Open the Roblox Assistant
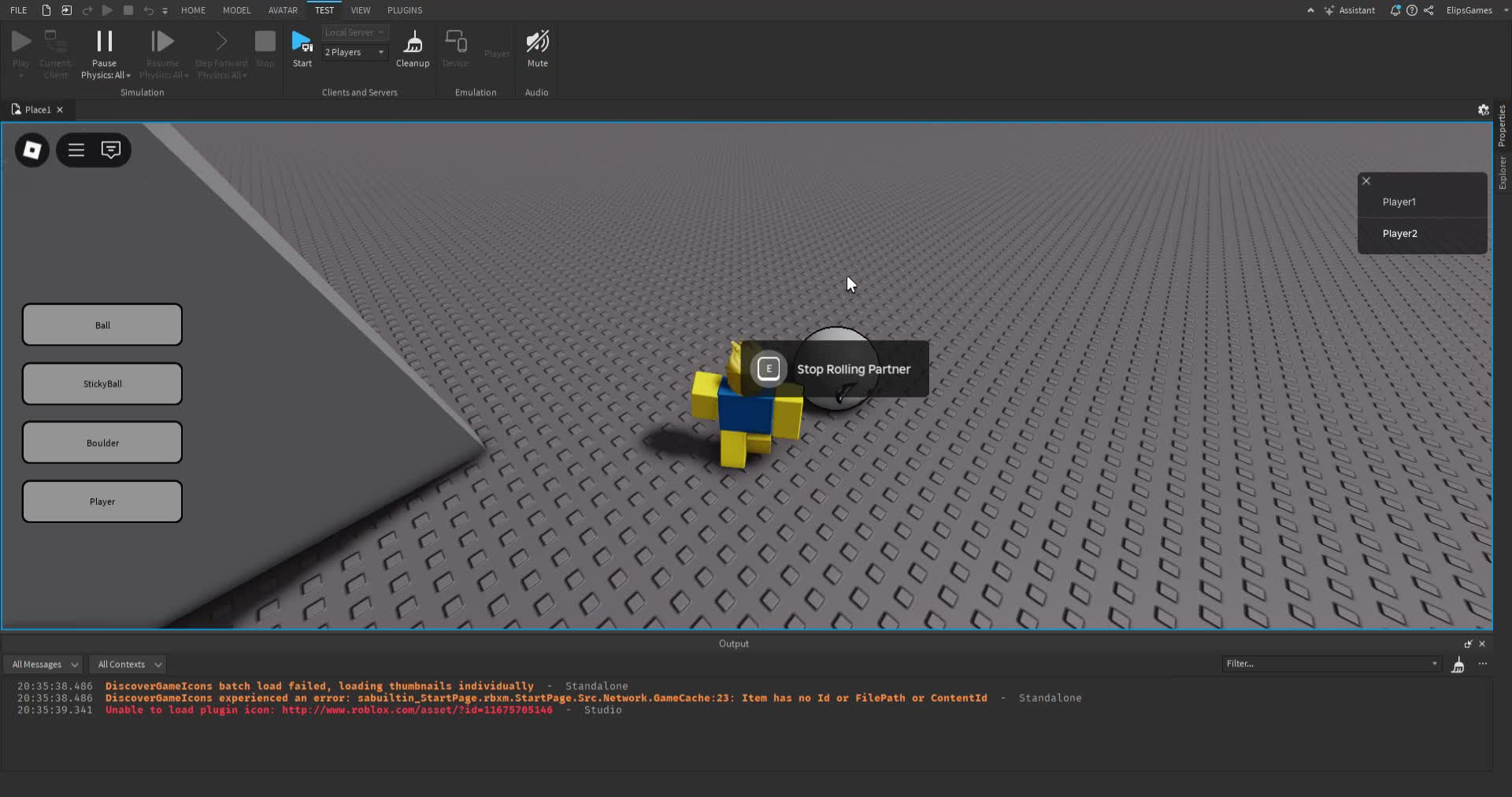1512x797 pixels. click(1351, 10)
